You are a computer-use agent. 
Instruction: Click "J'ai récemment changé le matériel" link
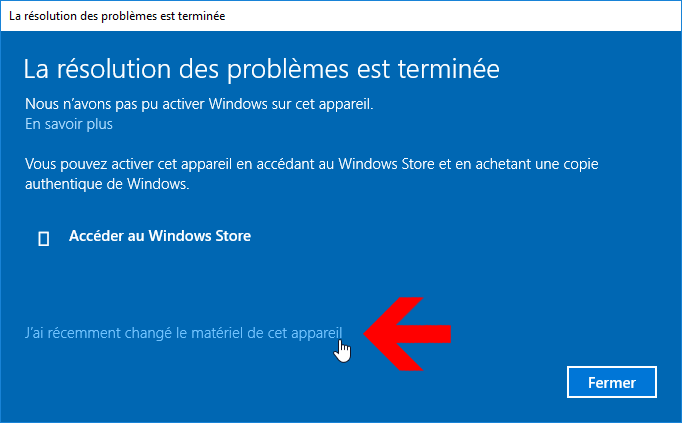click(x=184, y=333)
